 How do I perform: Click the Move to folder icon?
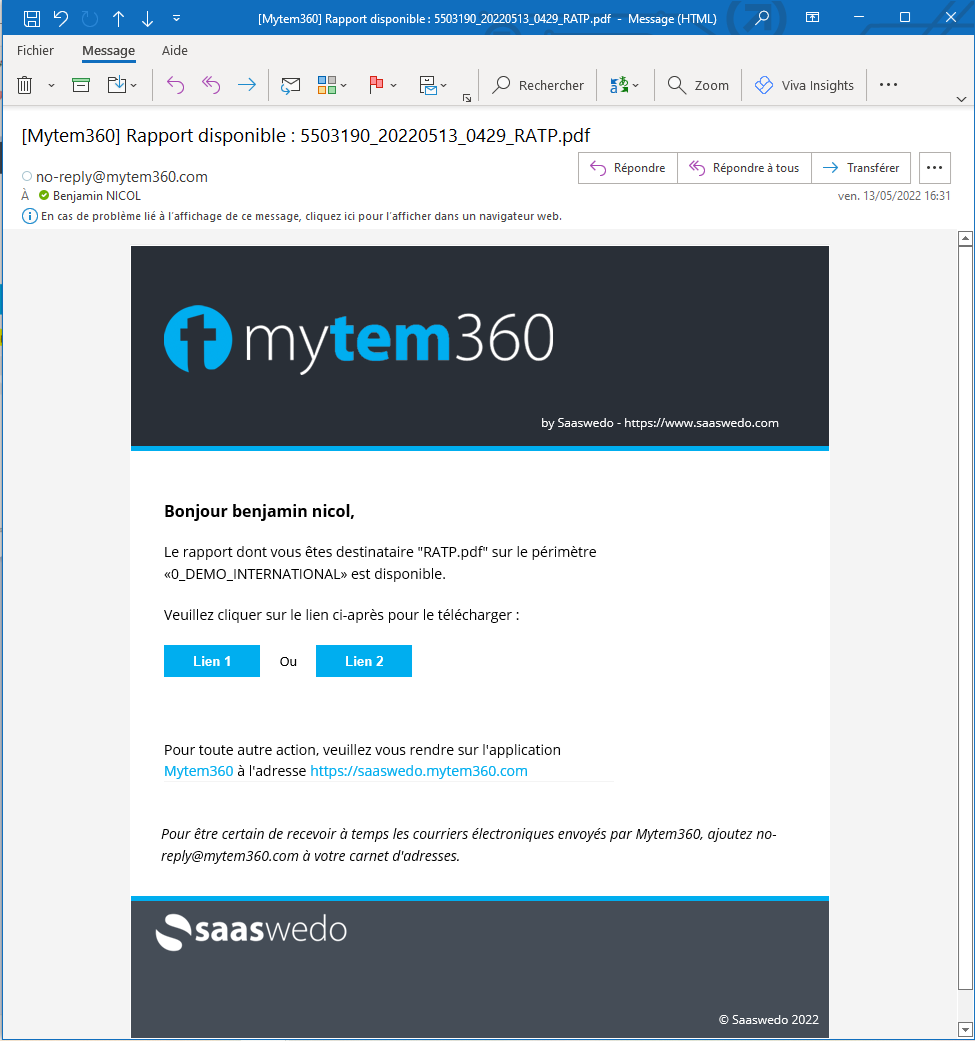(116, 85)
